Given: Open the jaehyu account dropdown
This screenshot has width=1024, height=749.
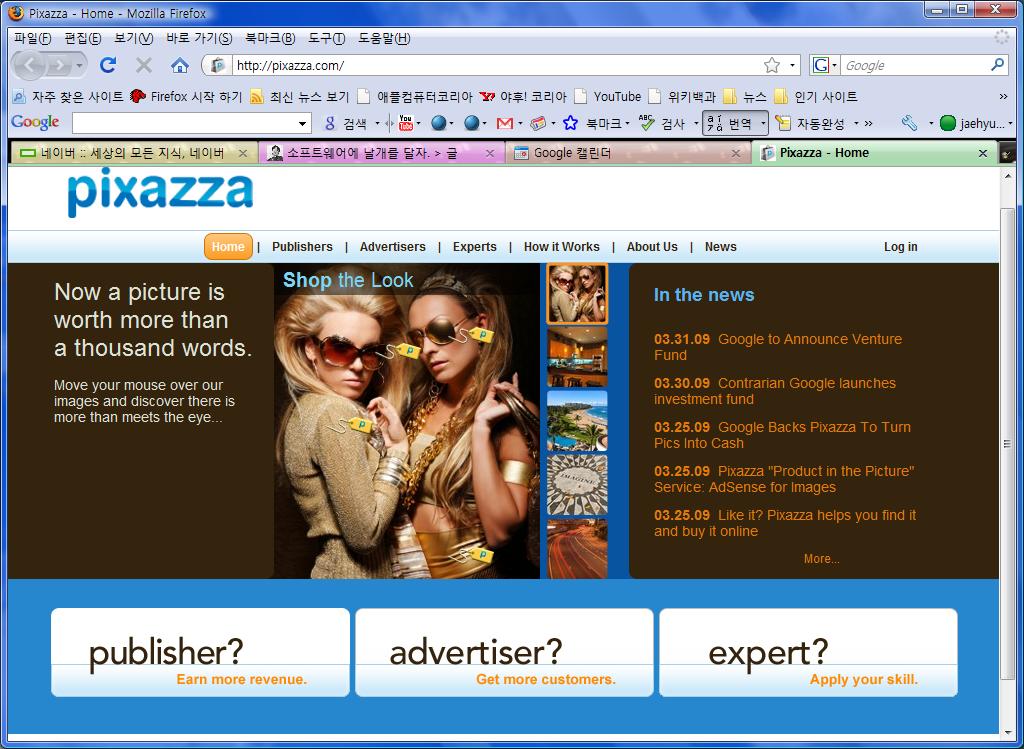Looking at the screenshot, I should pyautogui.click(x=1010, y=123).
